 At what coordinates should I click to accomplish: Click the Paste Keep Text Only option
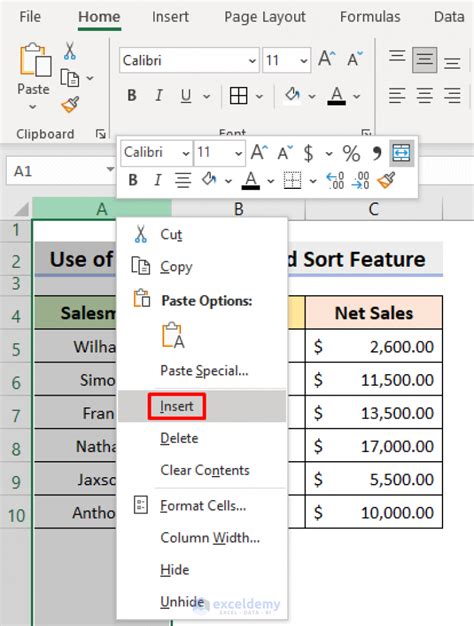click(x=173, y=335)
